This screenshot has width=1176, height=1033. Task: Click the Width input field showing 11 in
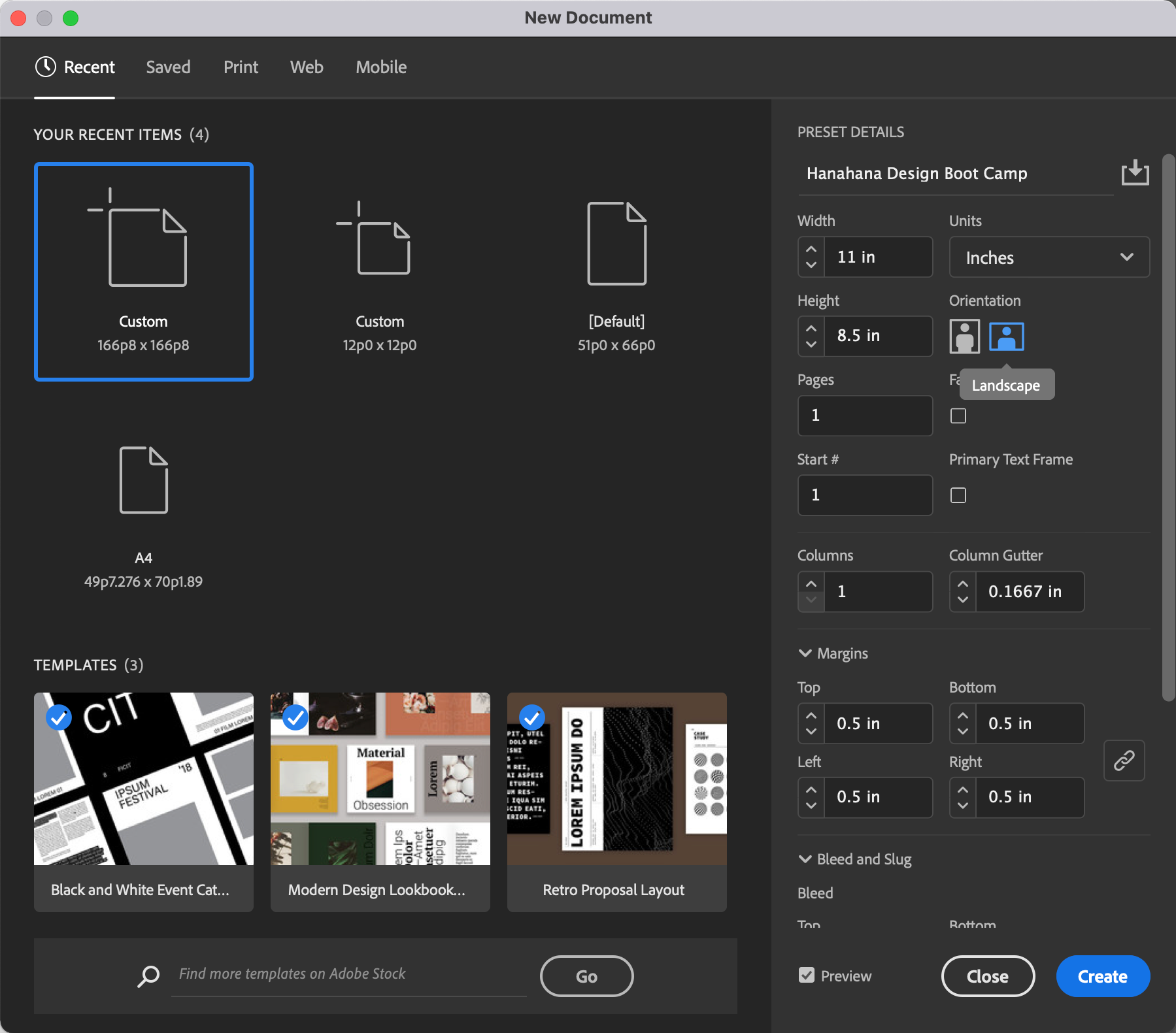[x=878, y=257]
